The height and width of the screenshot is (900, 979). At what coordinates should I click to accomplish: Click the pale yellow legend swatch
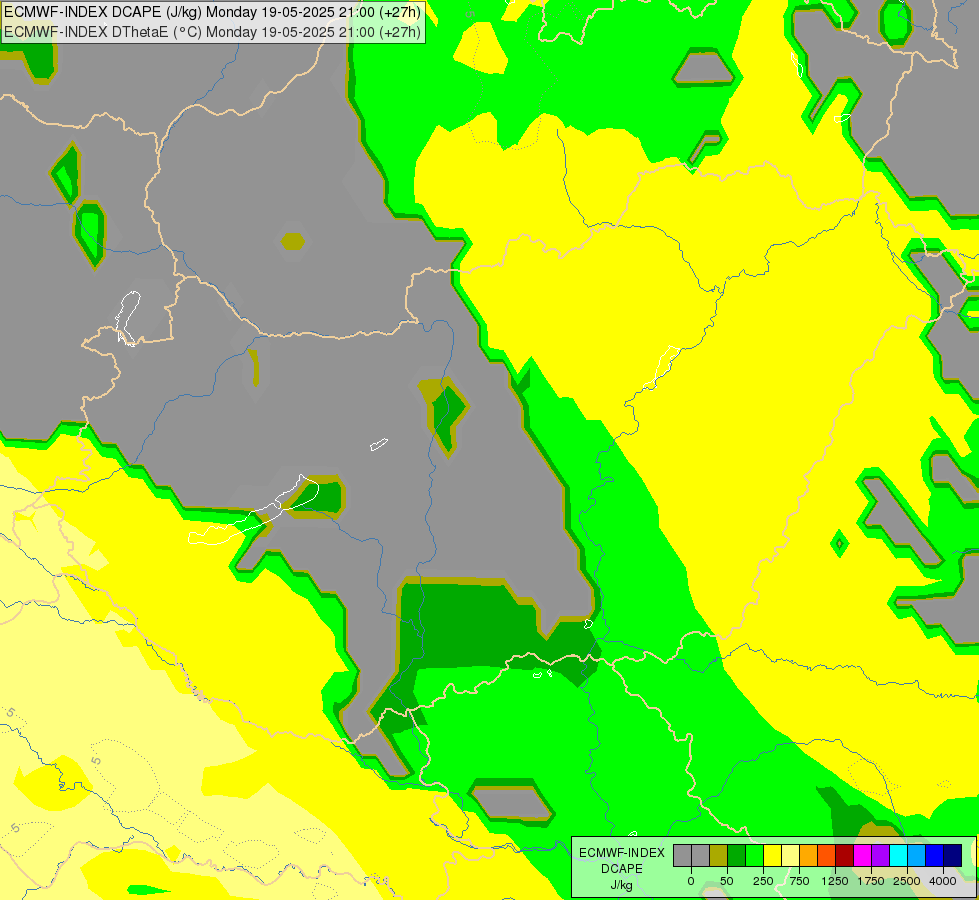(x=790, y=856)
